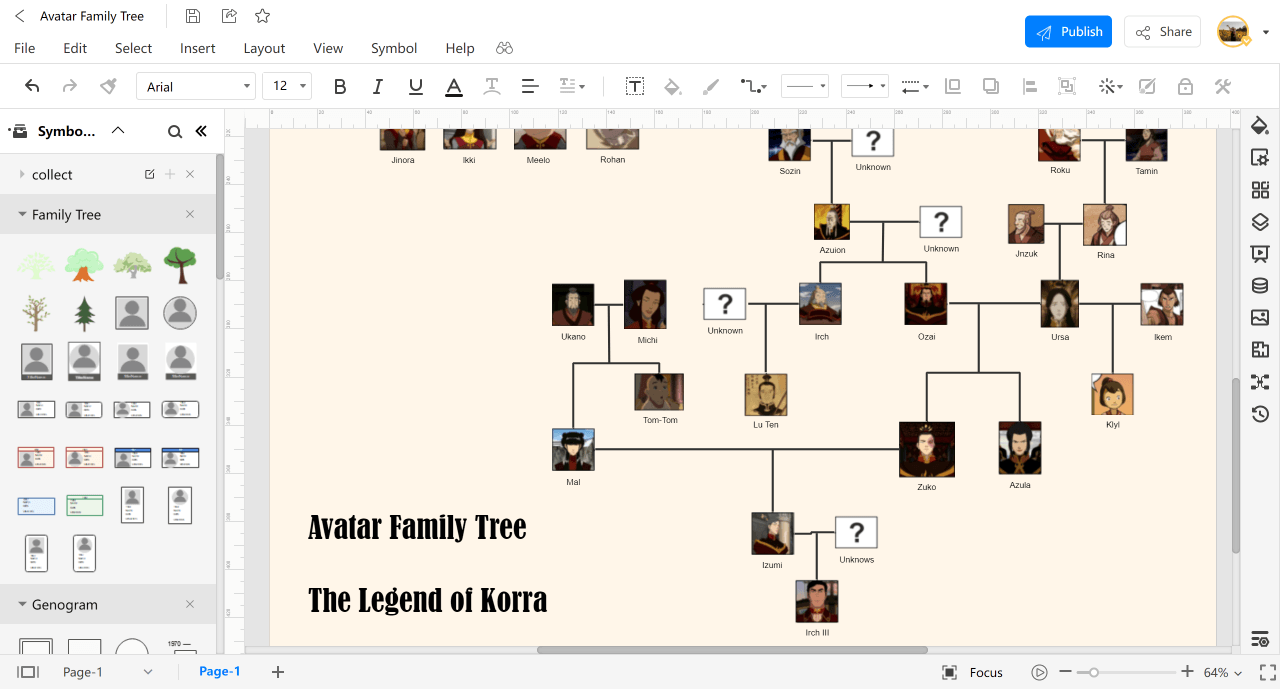The image size is (1280, 689).
Task: Toggle the lock on the selected shape
Action: point(1185,86)
